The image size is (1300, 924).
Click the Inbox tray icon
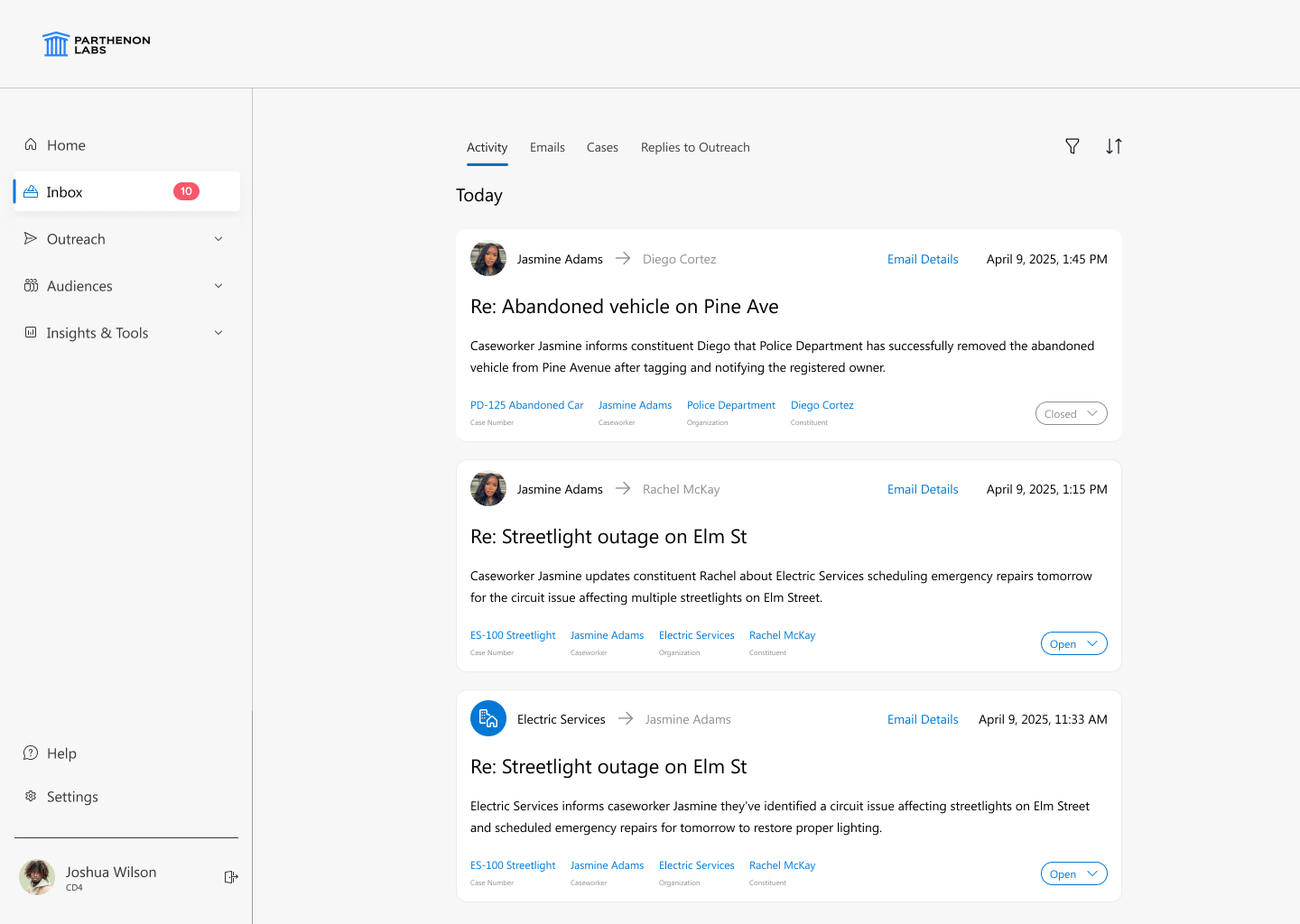click(x=31, y=191)
